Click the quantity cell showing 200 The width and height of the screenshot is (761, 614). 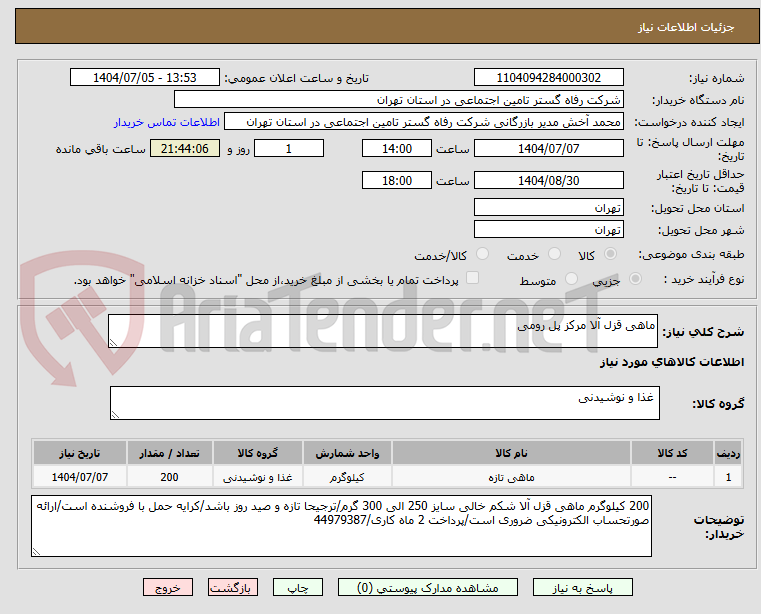tap(169, 477)
